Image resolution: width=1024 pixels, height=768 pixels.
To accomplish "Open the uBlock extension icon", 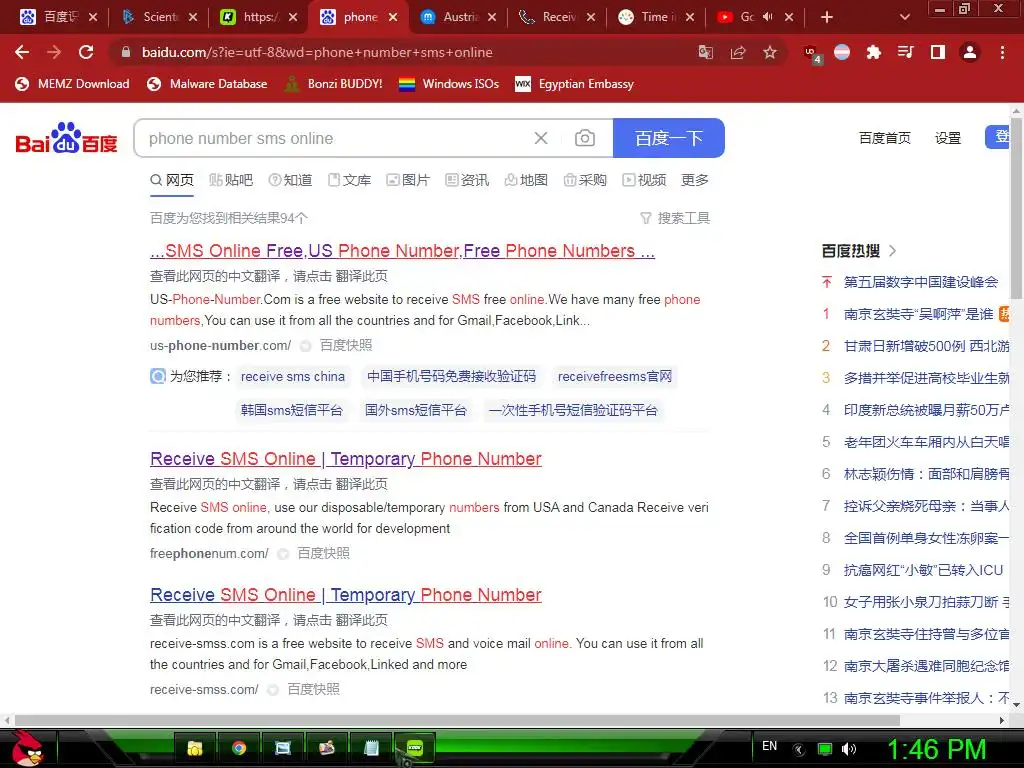I will pos(812,54).
